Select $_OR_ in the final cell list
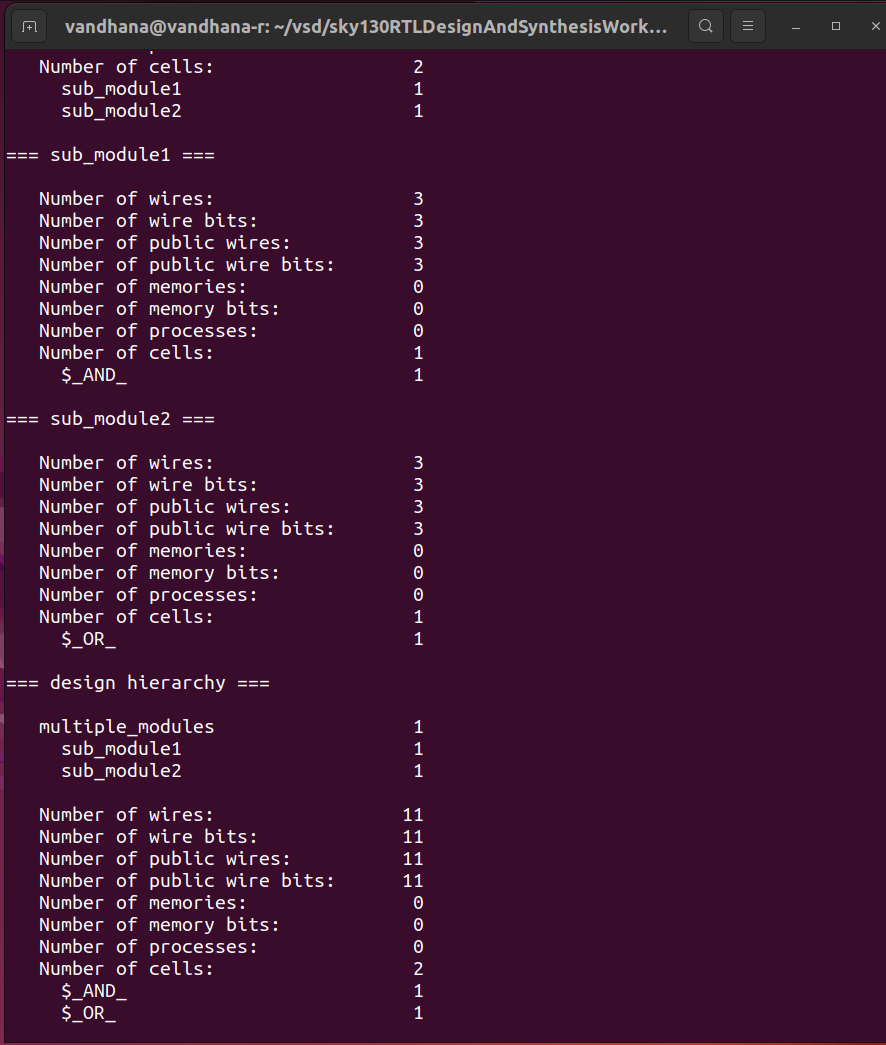 click(x=88, y=1012)
